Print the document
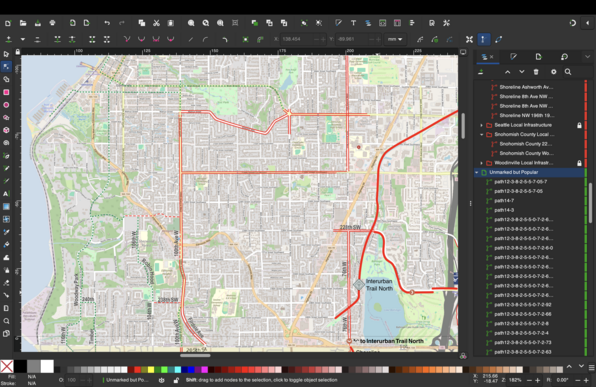Image resolution: width=596 pixels, height=387 pixels. click(x=52, y=23)
